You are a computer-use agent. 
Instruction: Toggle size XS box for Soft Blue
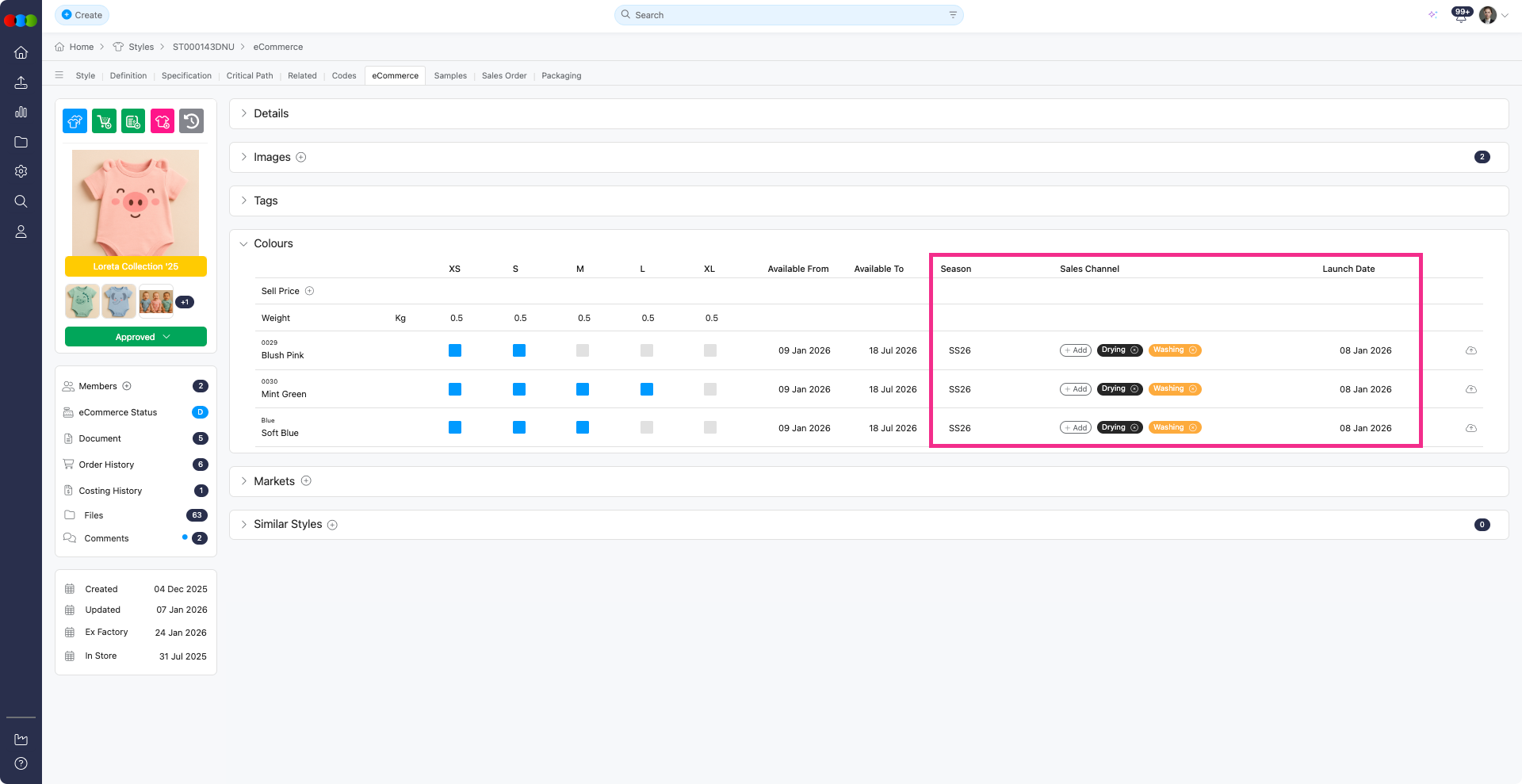point(455,428)
